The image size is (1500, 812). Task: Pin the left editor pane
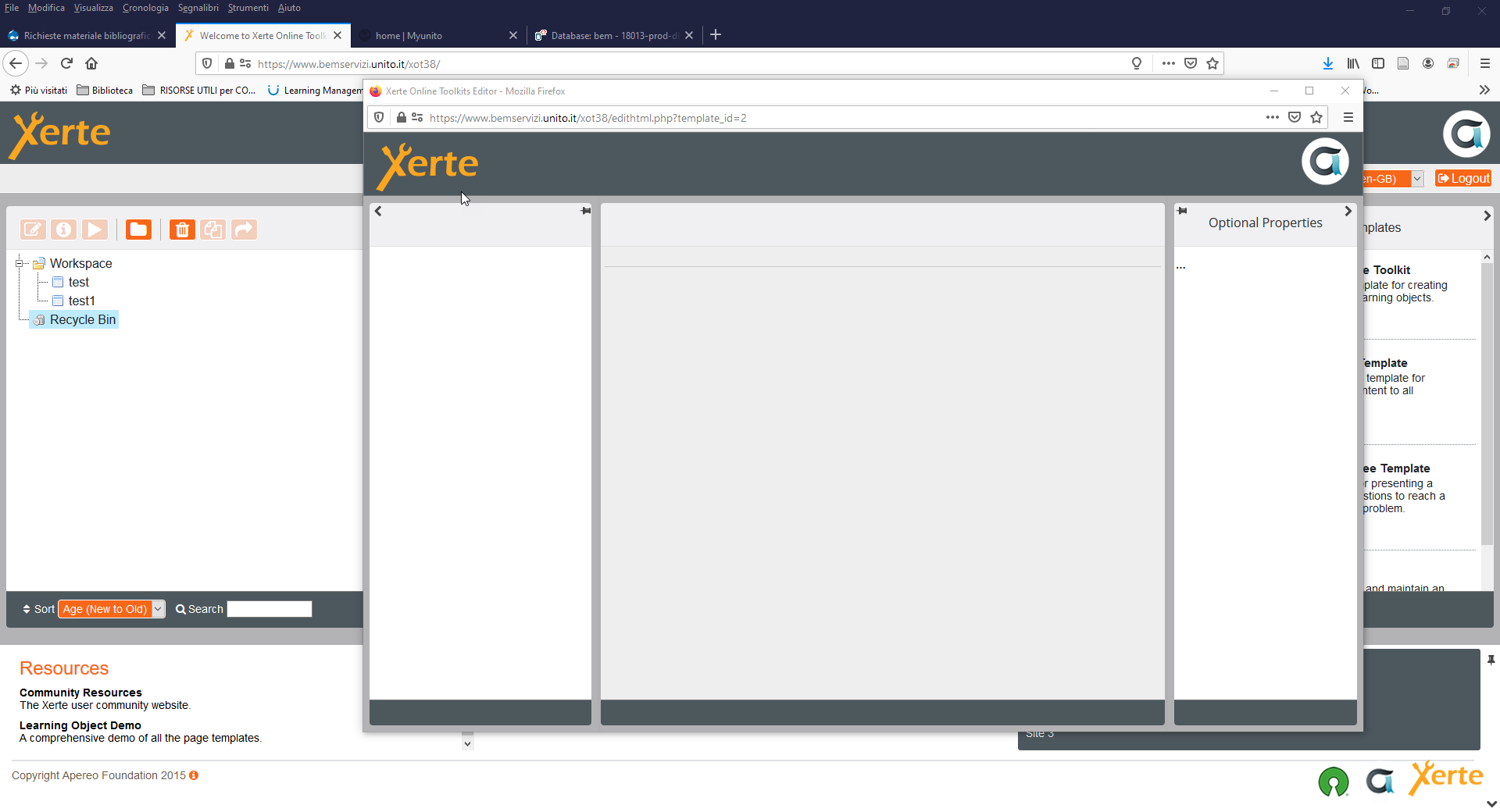586,211
